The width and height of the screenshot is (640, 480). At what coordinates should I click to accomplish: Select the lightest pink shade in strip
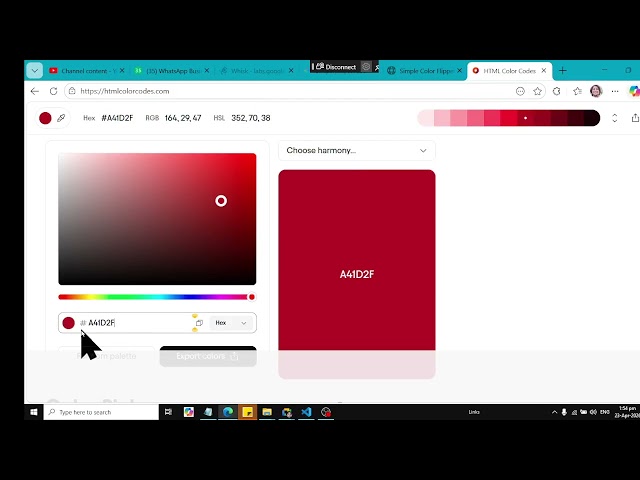coord(426,118)
